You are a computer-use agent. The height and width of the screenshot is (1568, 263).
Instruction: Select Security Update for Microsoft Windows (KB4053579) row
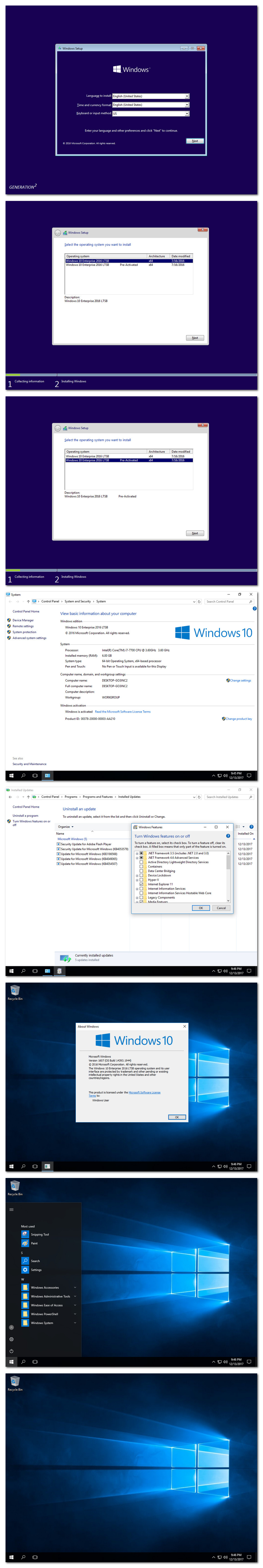click(92, 849)
